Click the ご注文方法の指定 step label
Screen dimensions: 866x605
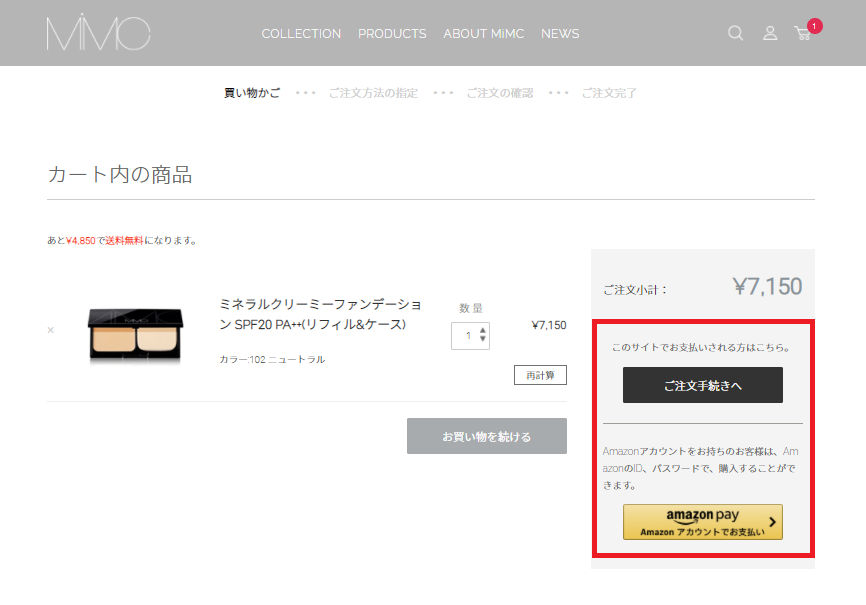pos(373,93)
